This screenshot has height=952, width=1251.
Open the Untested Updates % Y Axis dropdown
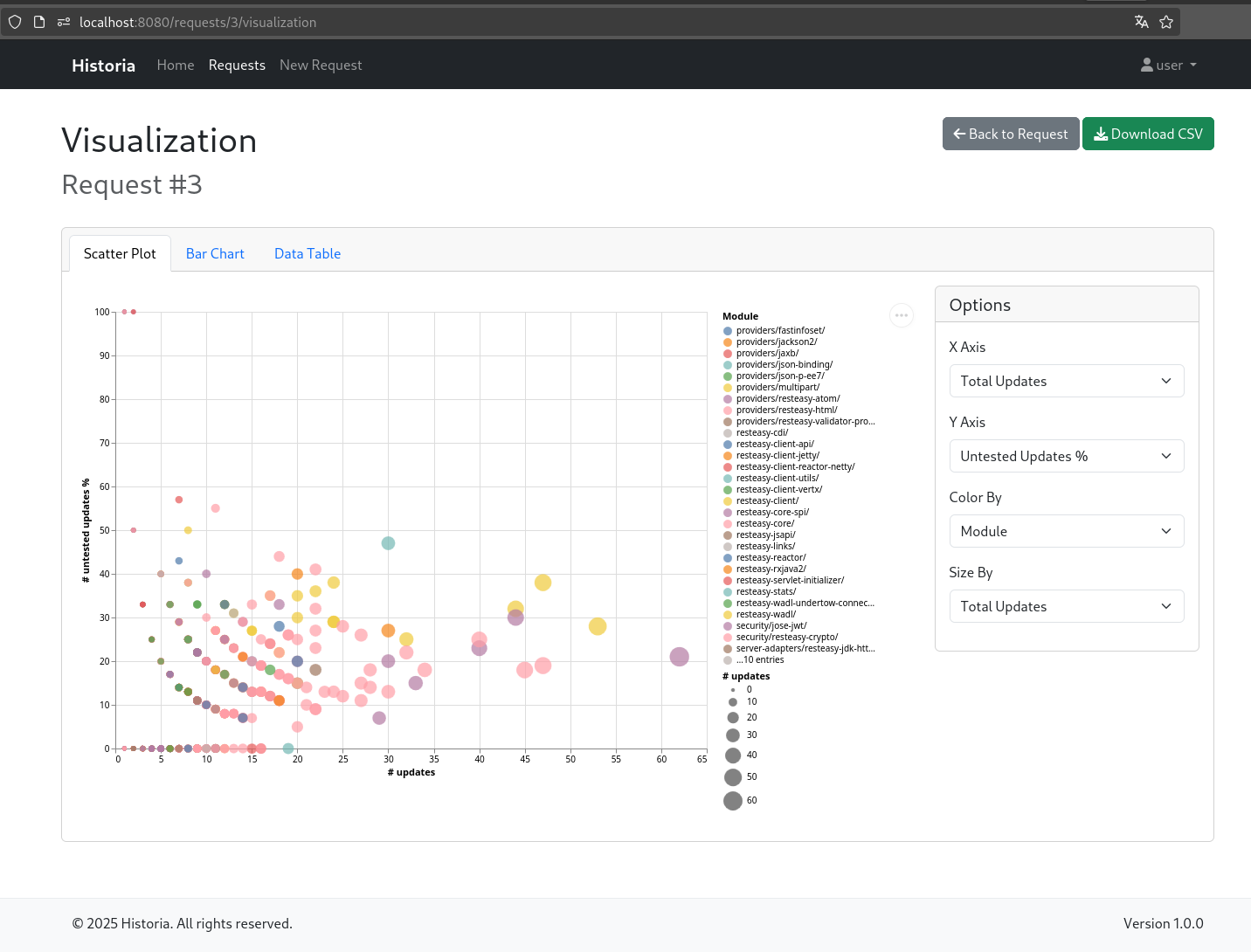tap(1066, 456)
